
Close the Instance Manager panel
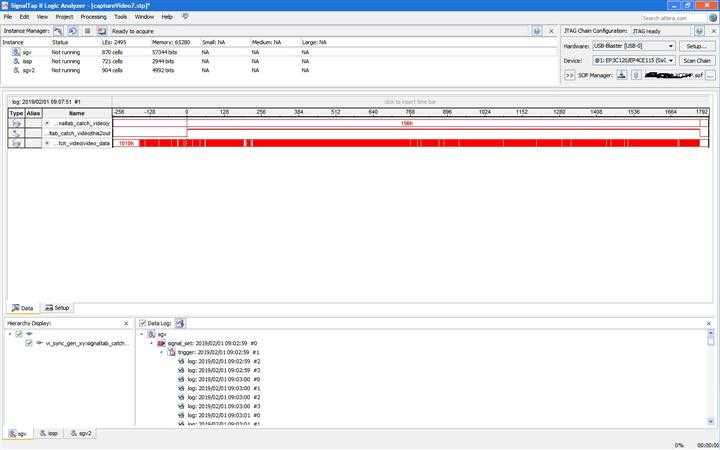[551, 31]
